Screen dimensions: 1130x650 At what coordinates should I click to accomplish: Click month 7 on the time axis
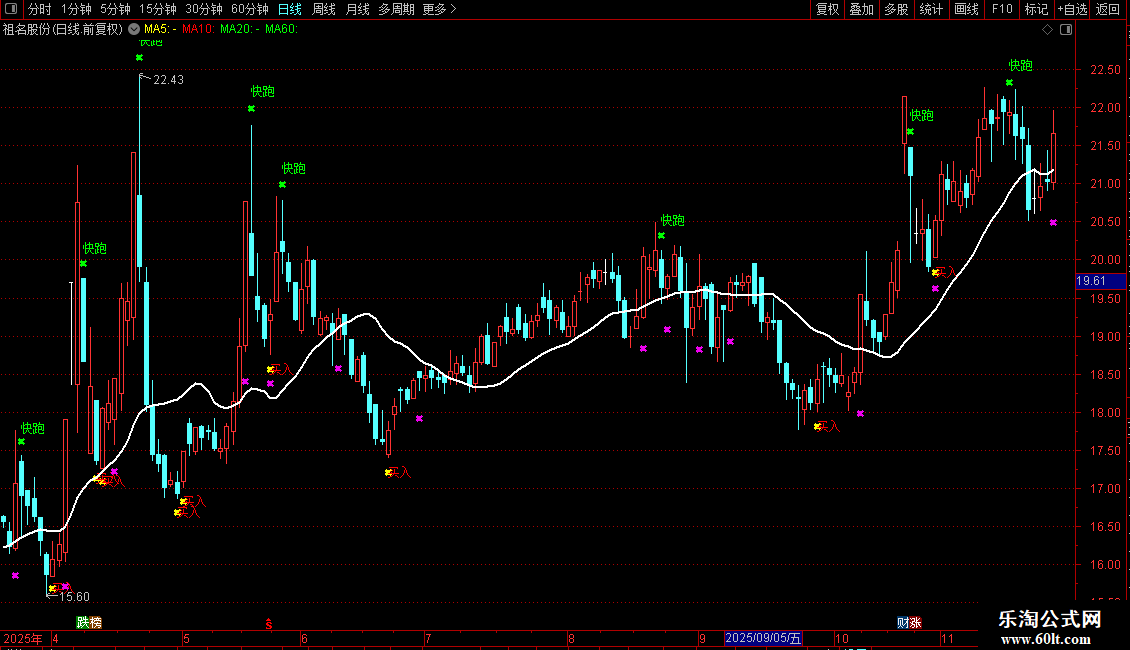point(428,639)
